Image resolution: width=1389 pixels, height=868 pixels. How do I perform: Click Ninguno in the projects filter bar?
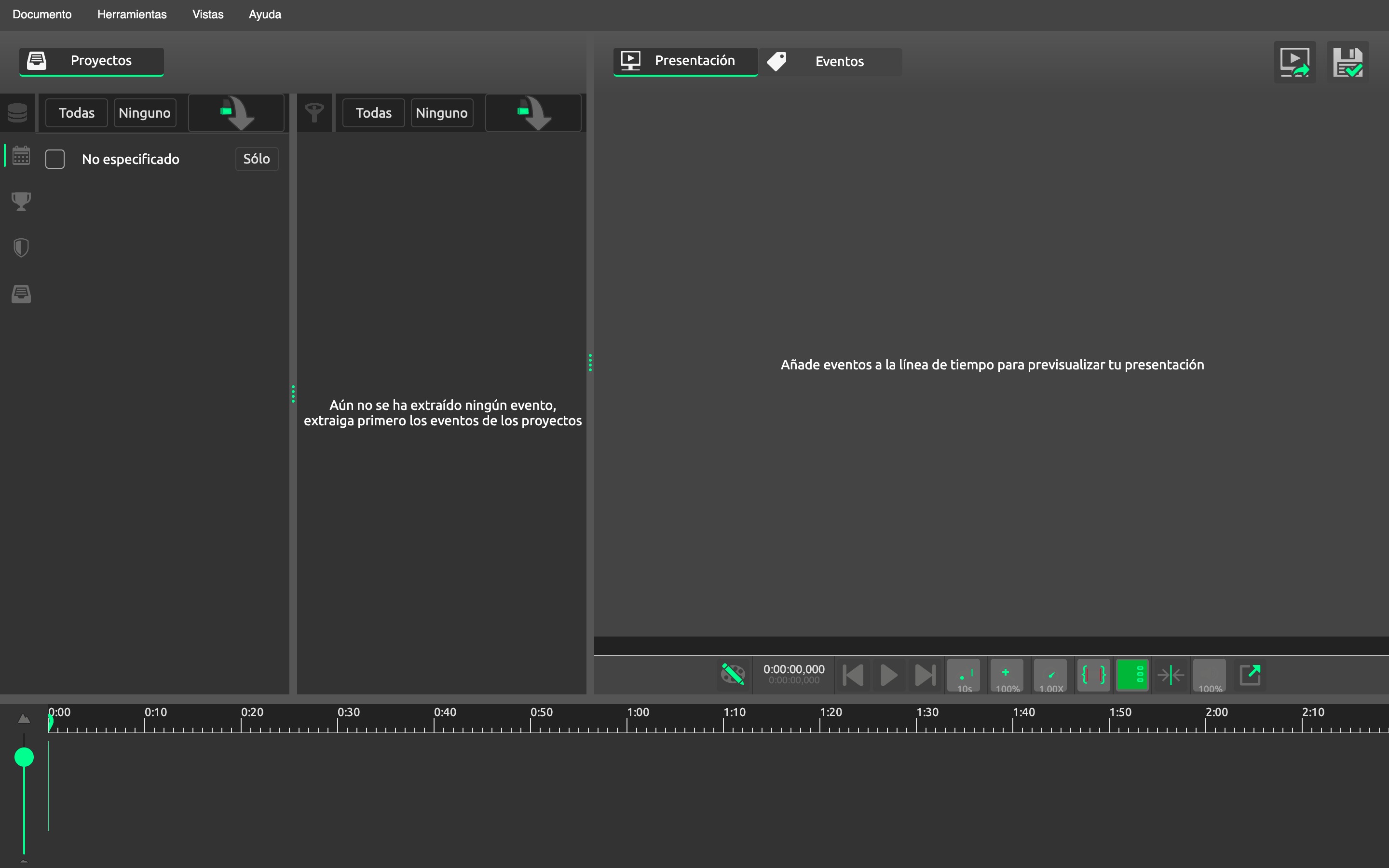145,113
